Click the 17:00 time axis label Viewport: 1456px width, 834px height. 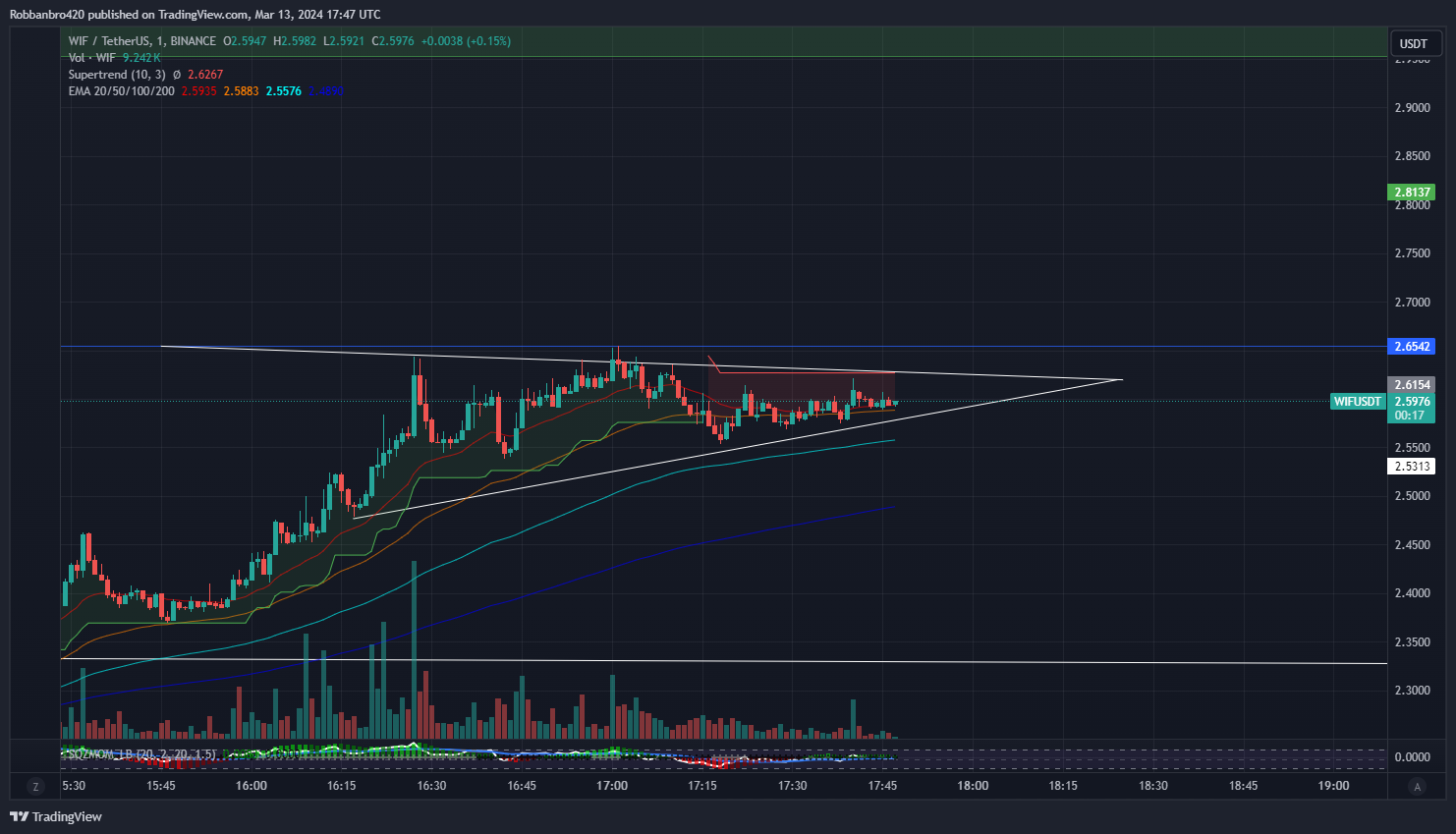(x=612, y=786)
